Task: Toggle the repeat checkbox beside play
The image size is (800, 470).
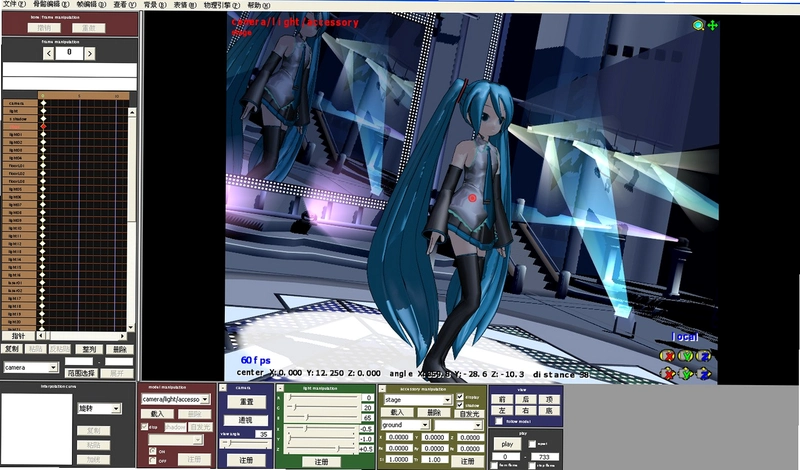Action: pos(532,444)
